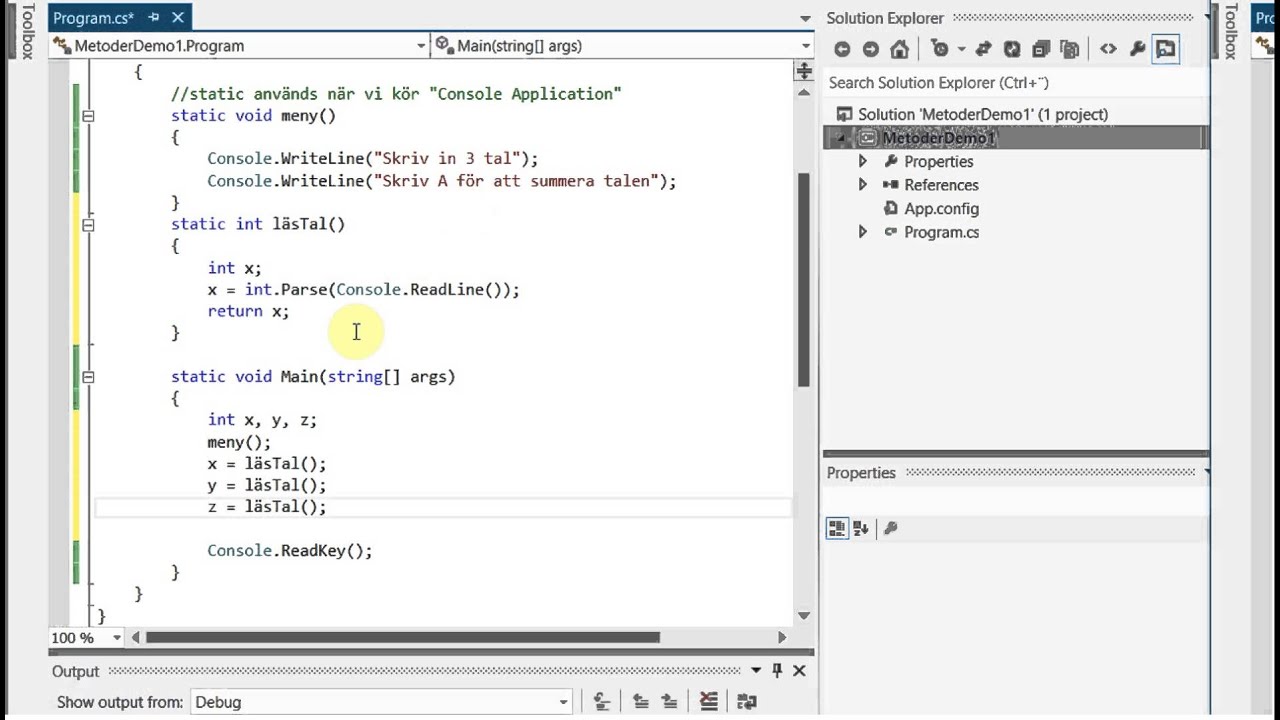Expand the Program.cs node
This screenshot has width=1280, height=720.
pyautogui.click(x=862, y=232)
